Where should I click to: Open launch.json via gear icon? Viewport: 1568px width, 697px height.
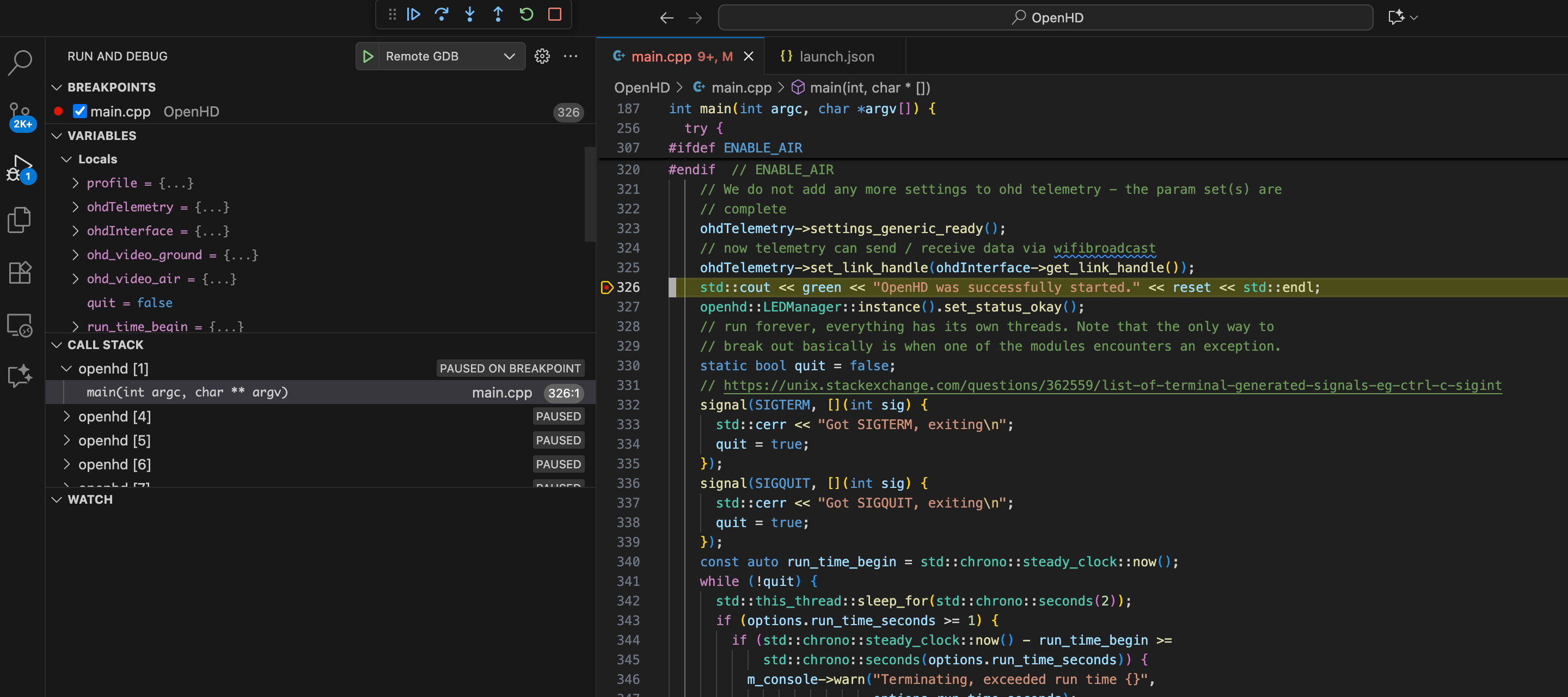(x=542, y=56)
